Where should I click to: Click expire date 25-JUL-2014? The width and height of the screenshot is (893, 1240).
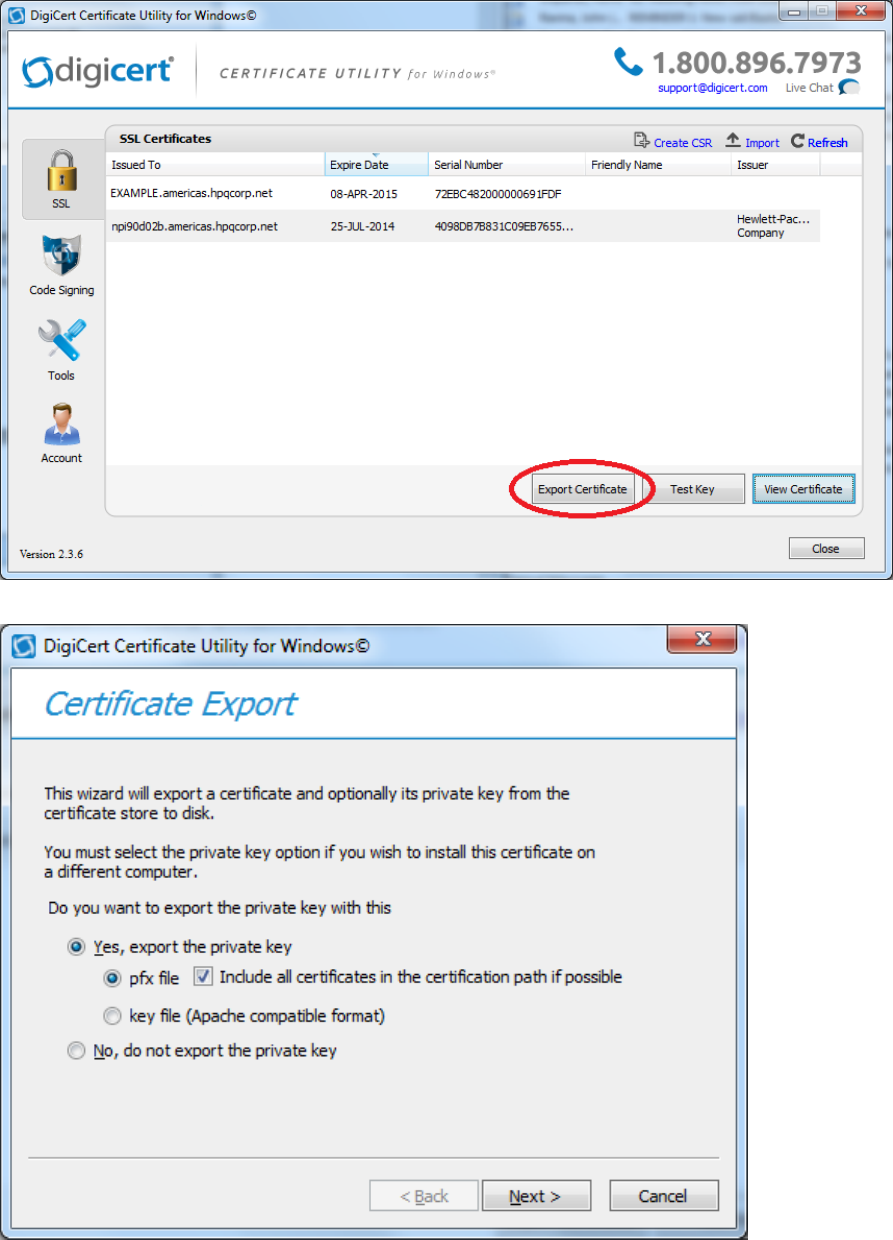click(x=362, y=227)
